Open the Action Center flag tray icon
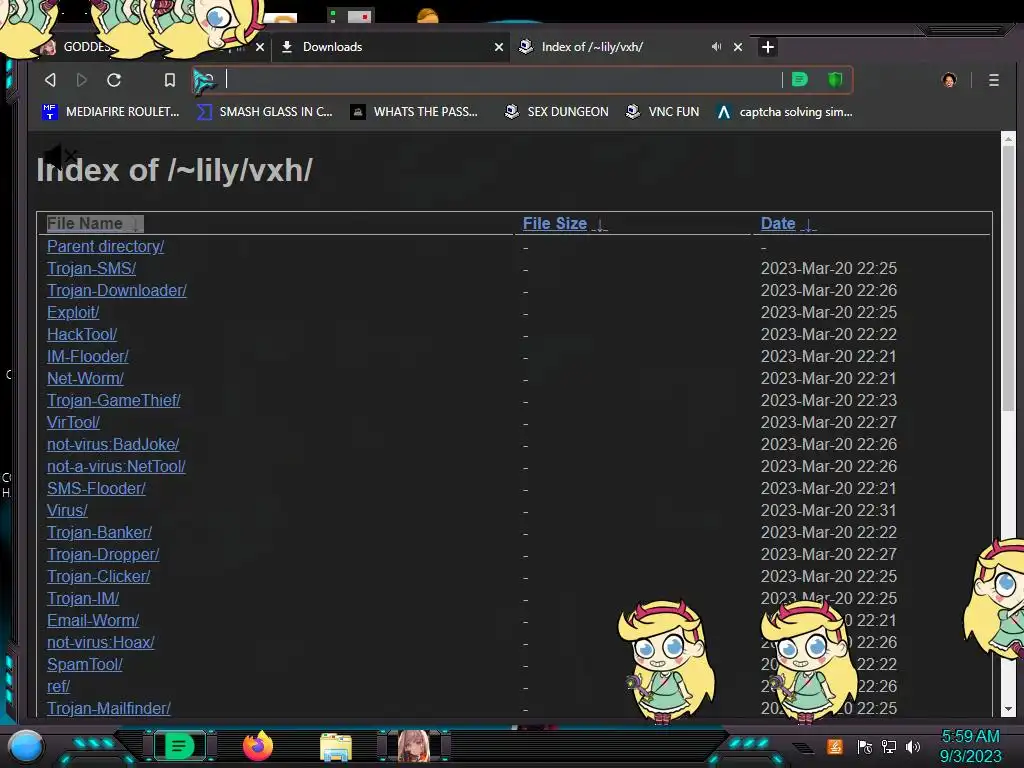This screenshot has height=768, width=1024. pos(864,747)
